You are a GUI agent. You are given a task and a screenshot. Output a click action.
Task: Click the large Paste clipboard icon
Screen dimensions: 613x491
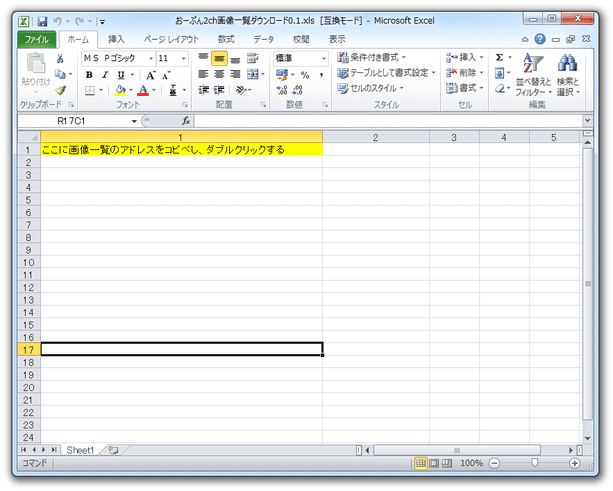pyautogui.click(x=36, y=64)
